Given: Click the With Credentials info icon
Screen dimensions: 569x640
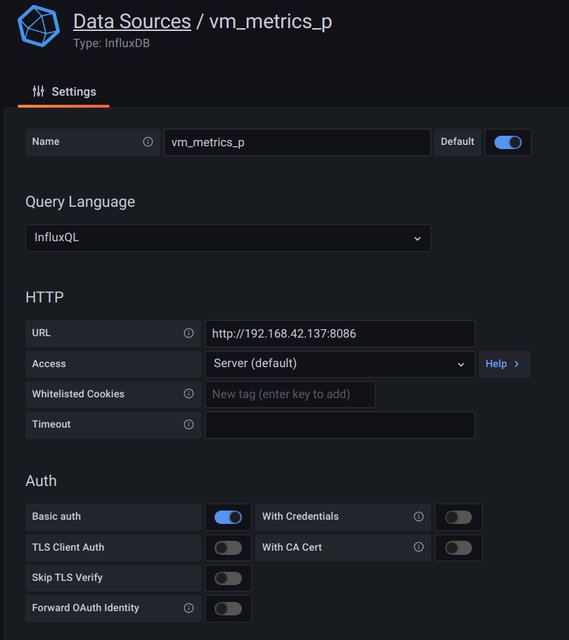Looking at the screenshot, I should click(419, 516).
